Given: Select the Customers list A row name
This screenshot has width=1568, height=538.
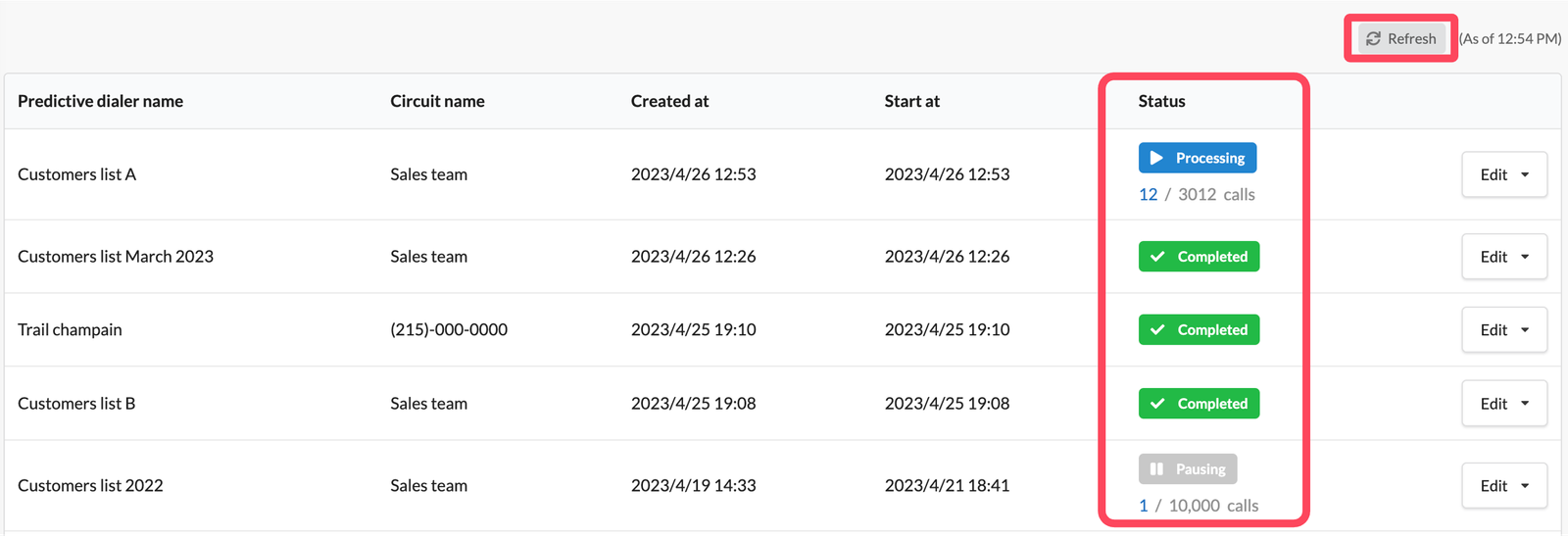Looking at the screenshot, I should click(76, 174).
